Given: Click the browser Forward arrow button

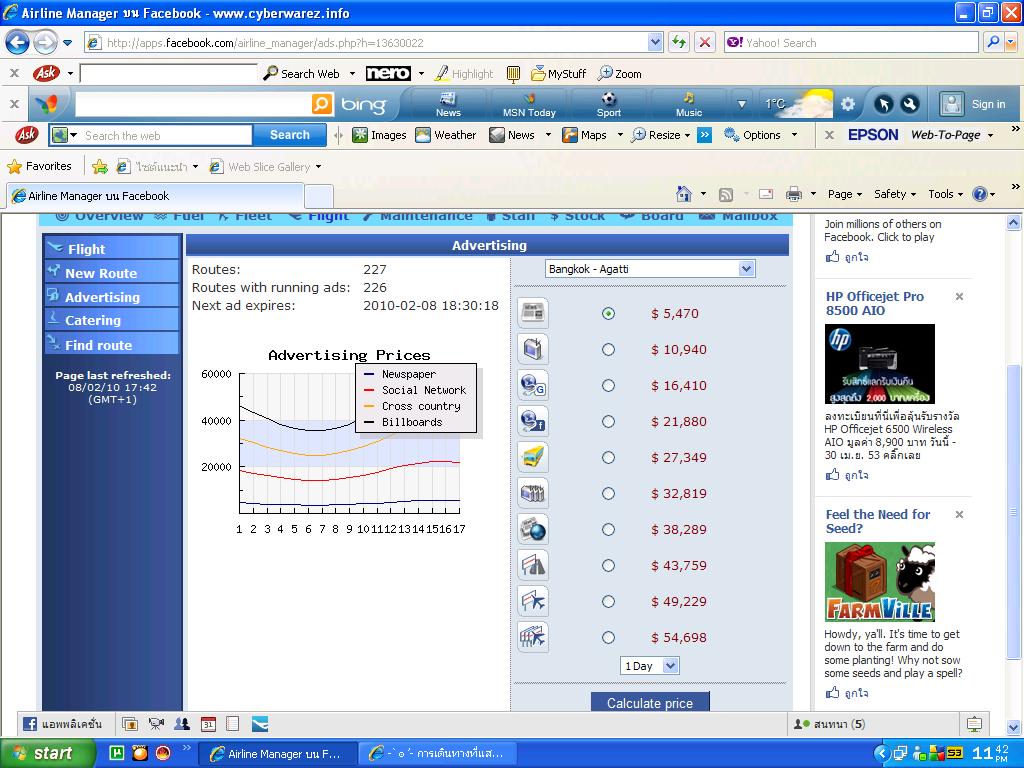Looking at the screenshot, I should click(44, 43).
